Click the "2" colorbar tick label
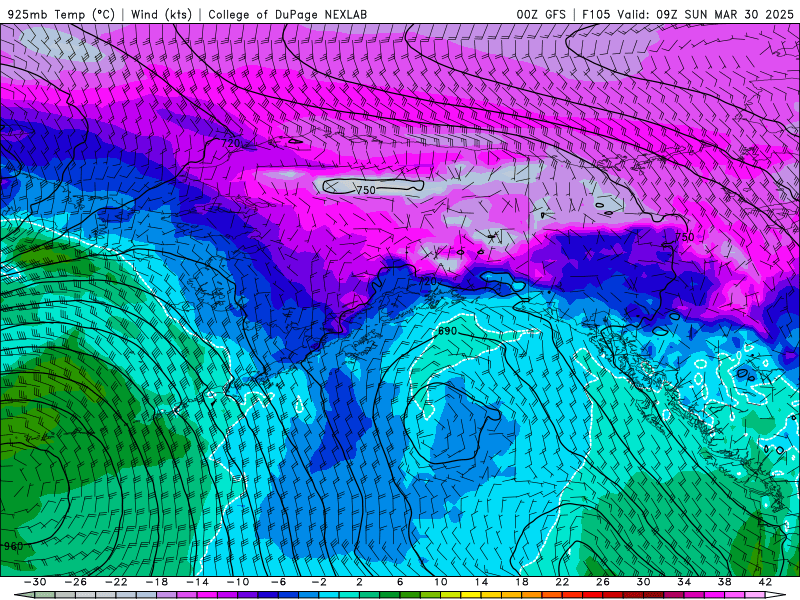The width and height of the screenshot is (800, 600). click(359, 582)
